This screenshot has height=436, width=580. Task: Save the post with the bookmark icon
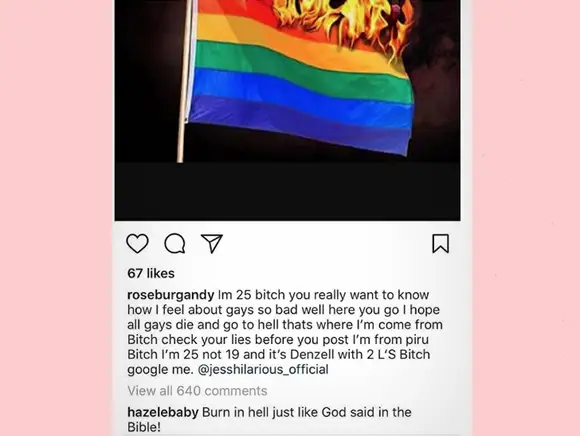tap(441, 243)
